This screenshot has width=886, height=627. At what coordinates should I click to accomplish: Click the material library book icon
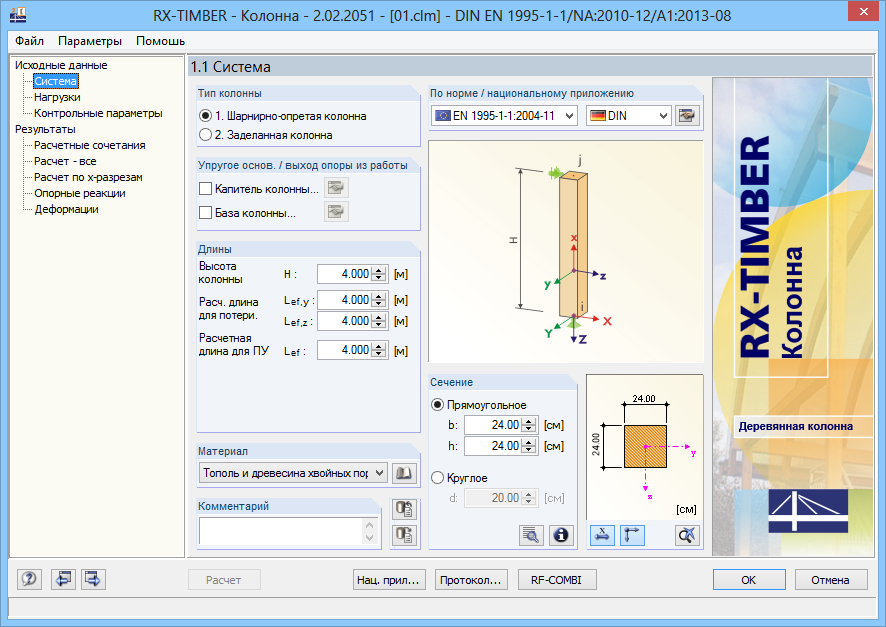(403, 472)
